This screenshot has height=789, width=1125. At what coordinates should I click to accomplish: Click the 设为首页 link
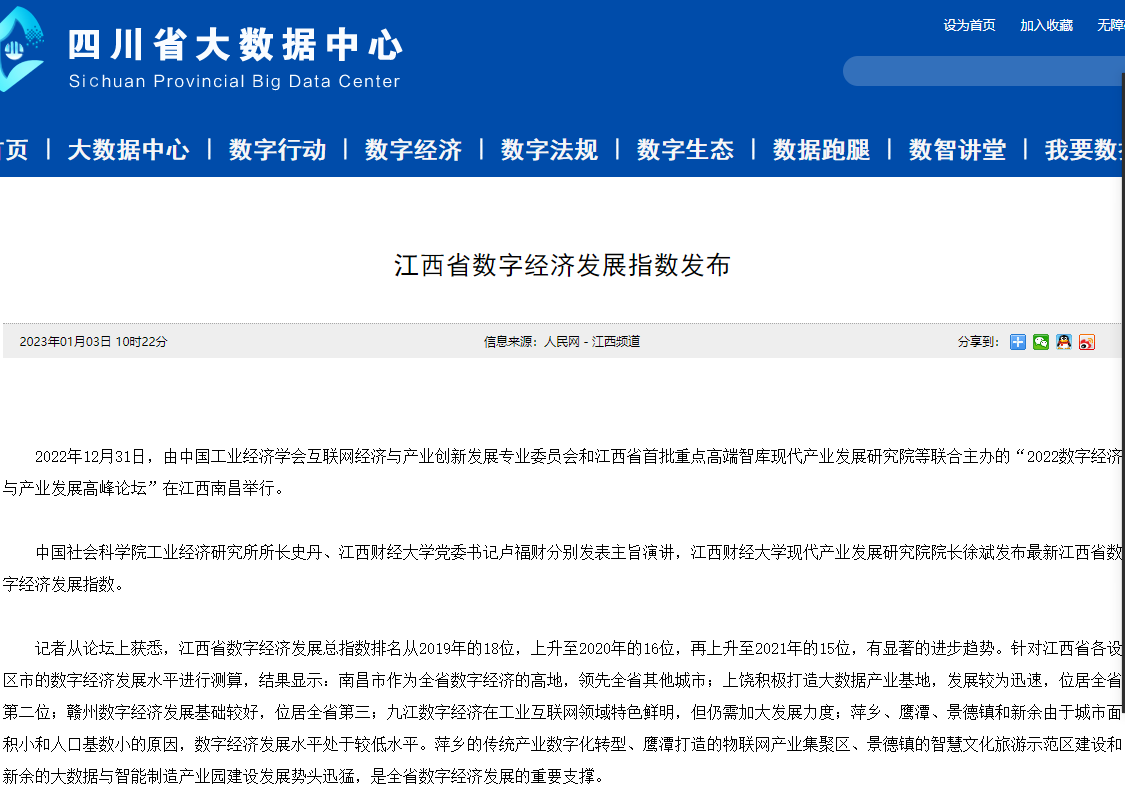coord(969,26)
